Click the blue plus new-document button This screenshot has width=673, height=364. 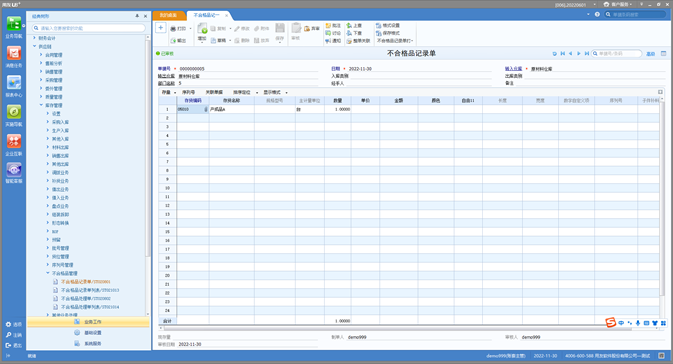(161, 28)
